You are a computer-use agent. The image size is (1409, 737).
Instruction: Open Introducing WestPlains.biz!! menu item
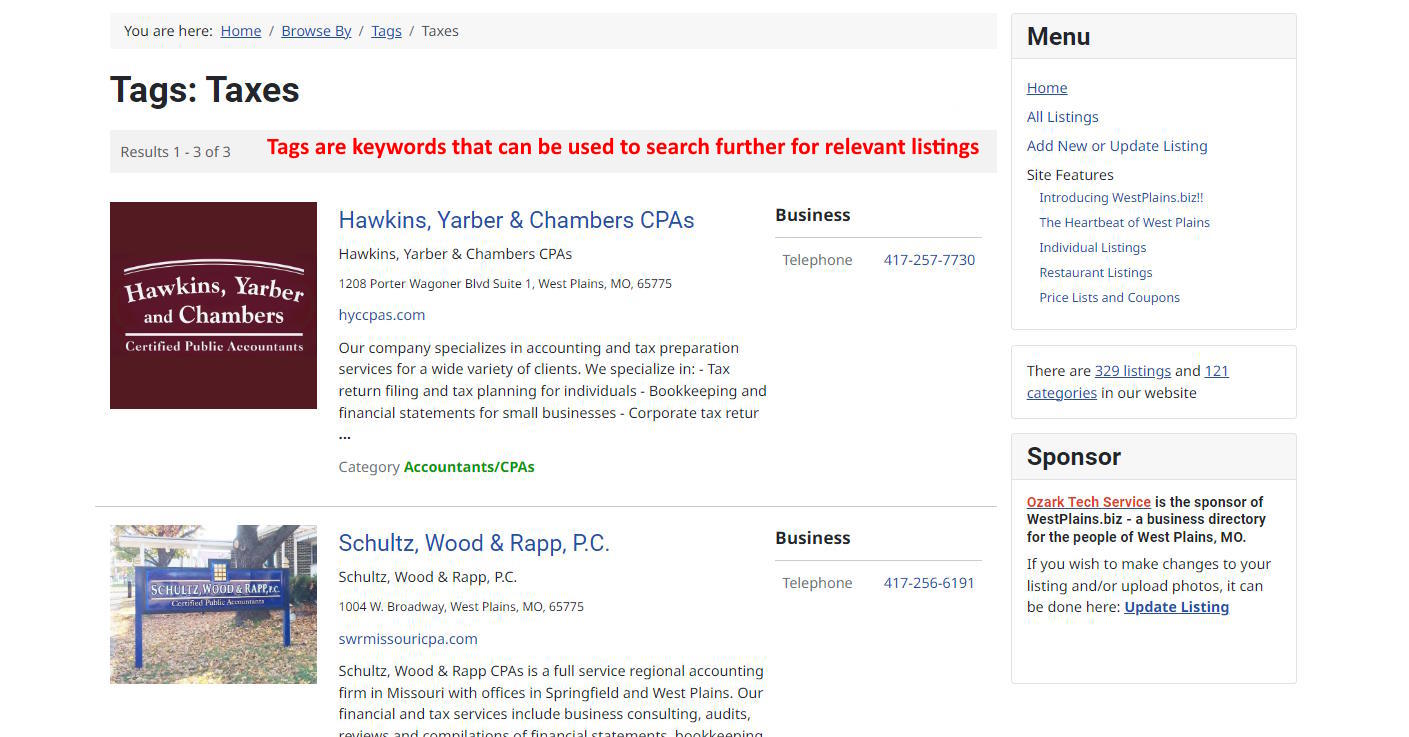(x=1120, y=198)
